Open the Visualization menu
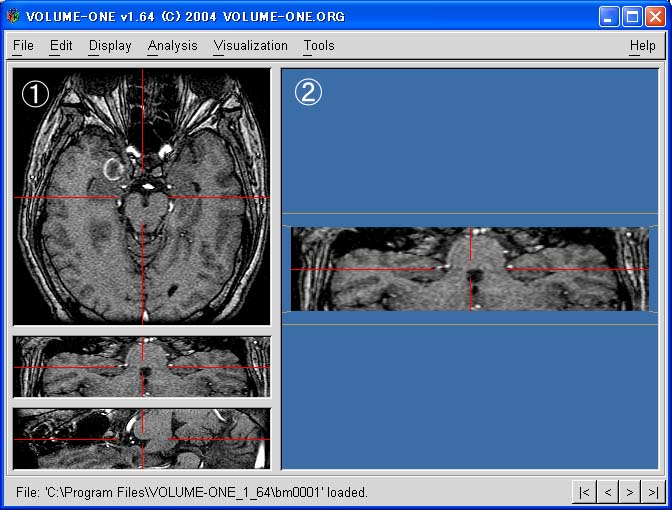672x510 pixels. (251, 45)
